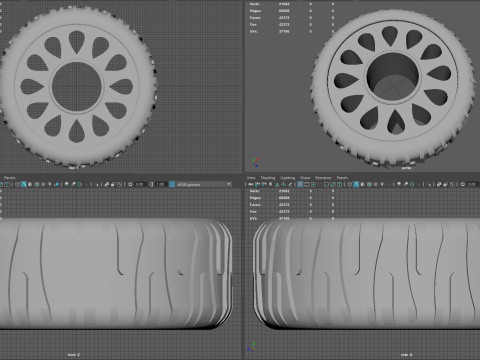This screenshot has width=480, height=360.
Task: Use all lights icon in side view toolbar
Action: click(382, 184)
